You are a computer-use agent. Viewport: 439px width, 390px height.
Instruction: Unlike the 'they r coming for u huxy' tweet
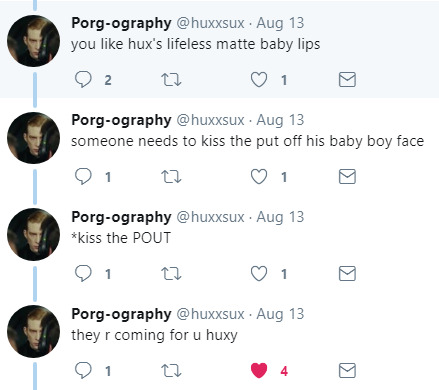click(259, 371)
